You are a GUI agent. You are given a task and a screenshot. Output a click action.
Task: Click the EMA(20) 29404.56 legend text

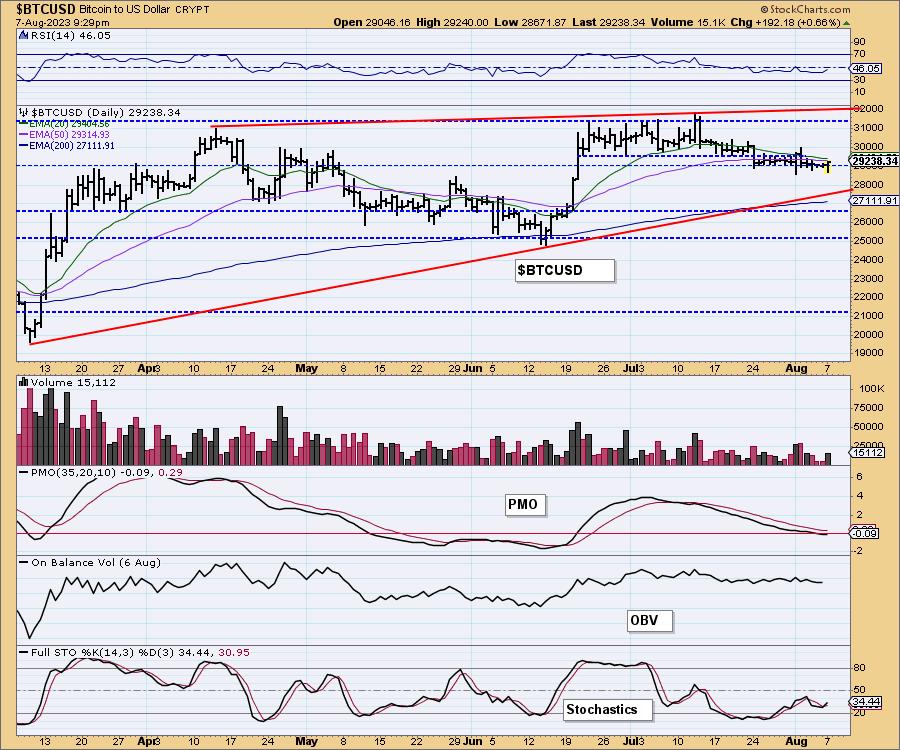click(x=69, y=124)
